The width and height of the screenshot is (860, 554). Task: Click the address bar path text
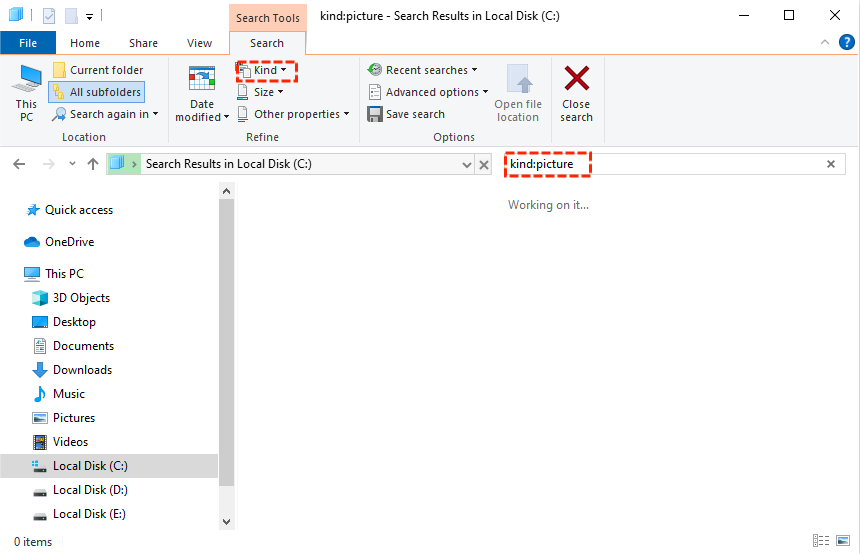[229, 164]
